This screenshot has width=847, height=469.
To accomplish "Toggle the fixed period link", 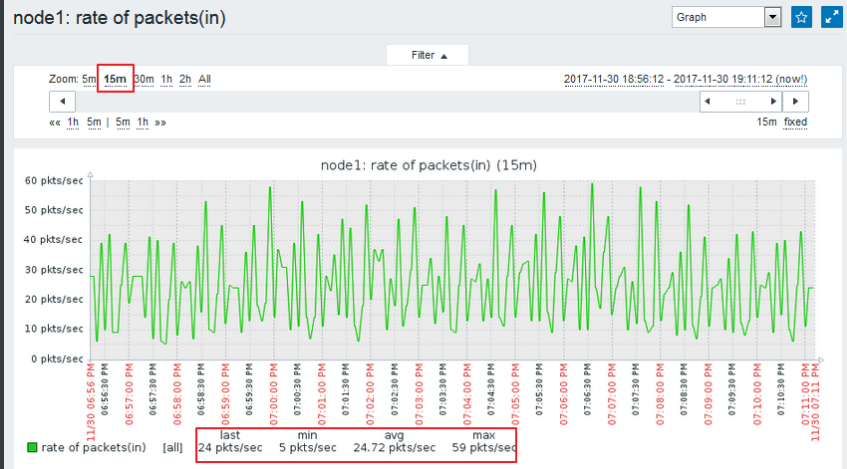I will click(796, 122).
